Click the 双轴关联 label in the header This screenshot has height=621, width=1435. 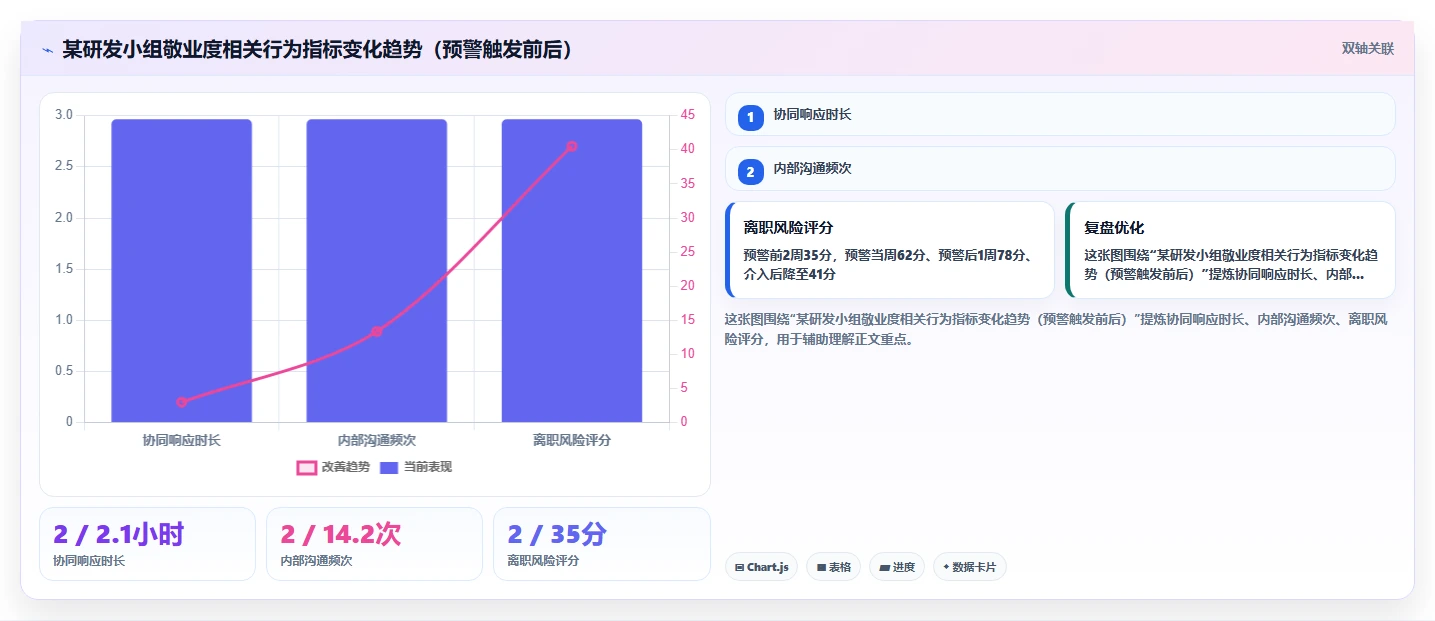coord(1367,48)
